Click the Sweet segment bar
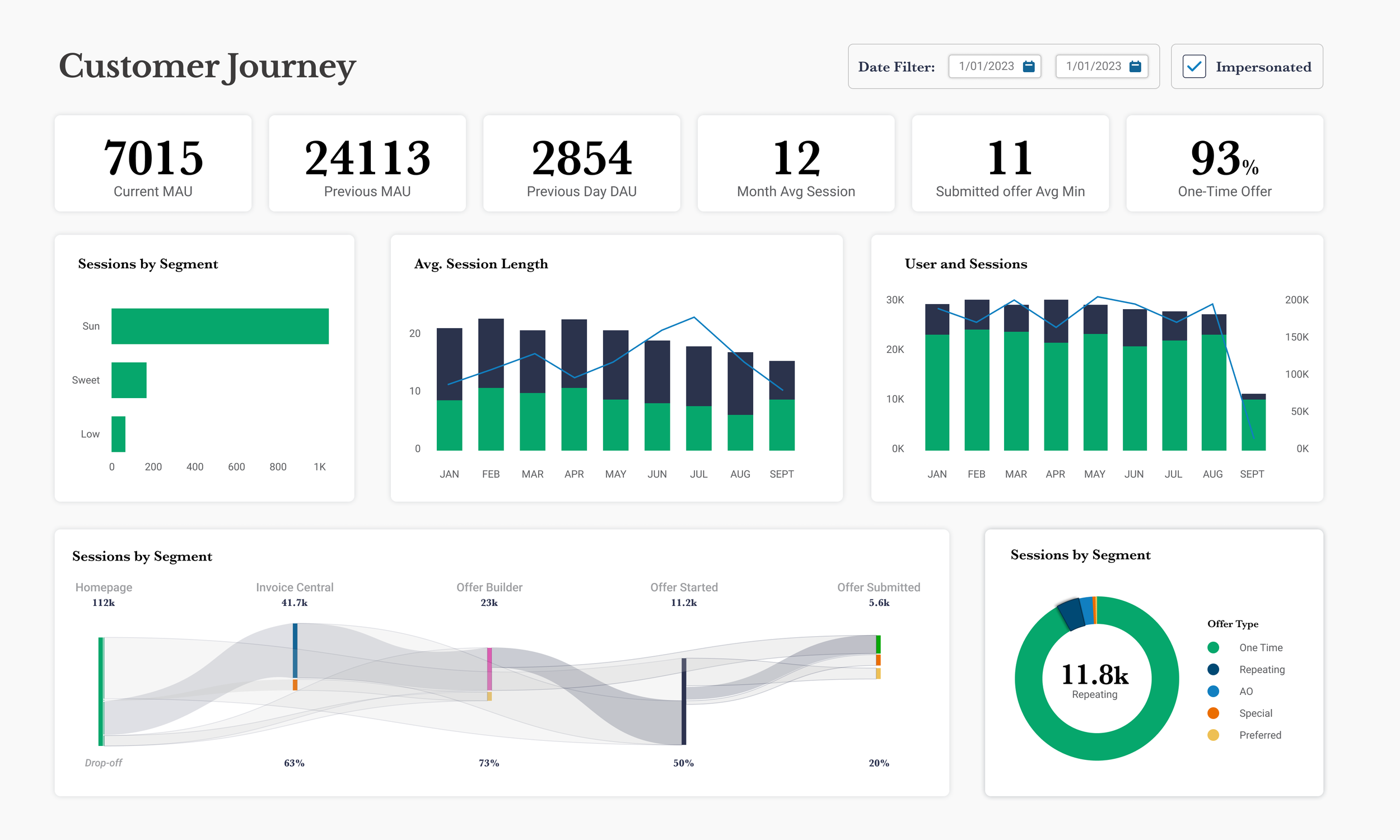The width and height of the screenshot is (1400, 840). pyautogui.click(x=128, y=380)
